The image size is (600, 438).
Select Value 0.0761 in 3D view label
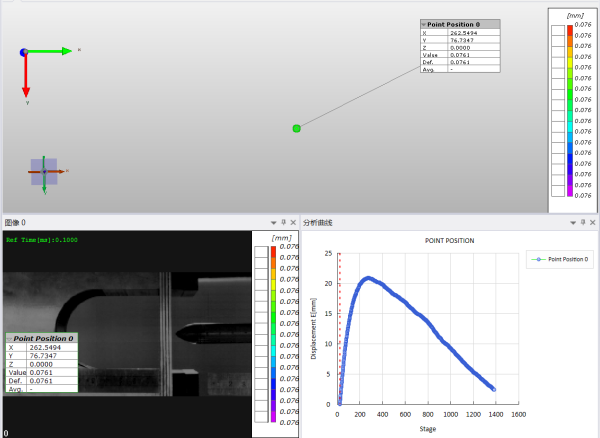474,55
